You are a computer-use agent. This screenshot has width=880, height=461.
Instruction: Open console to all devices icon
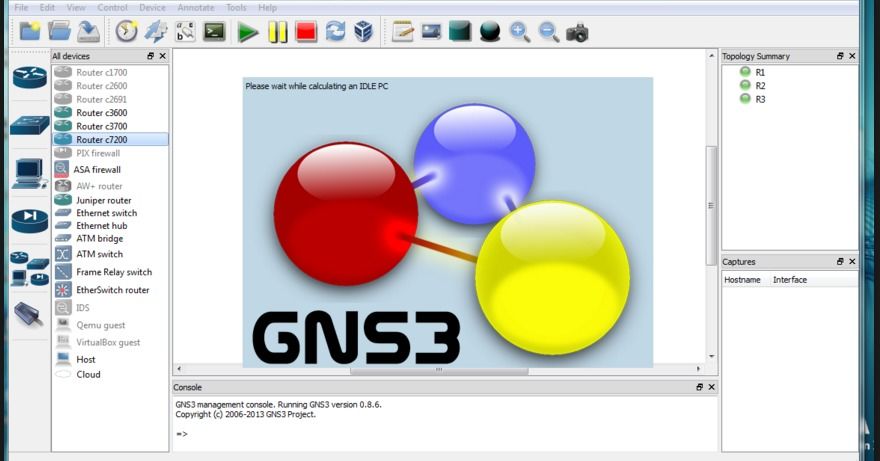click(214, 32)
